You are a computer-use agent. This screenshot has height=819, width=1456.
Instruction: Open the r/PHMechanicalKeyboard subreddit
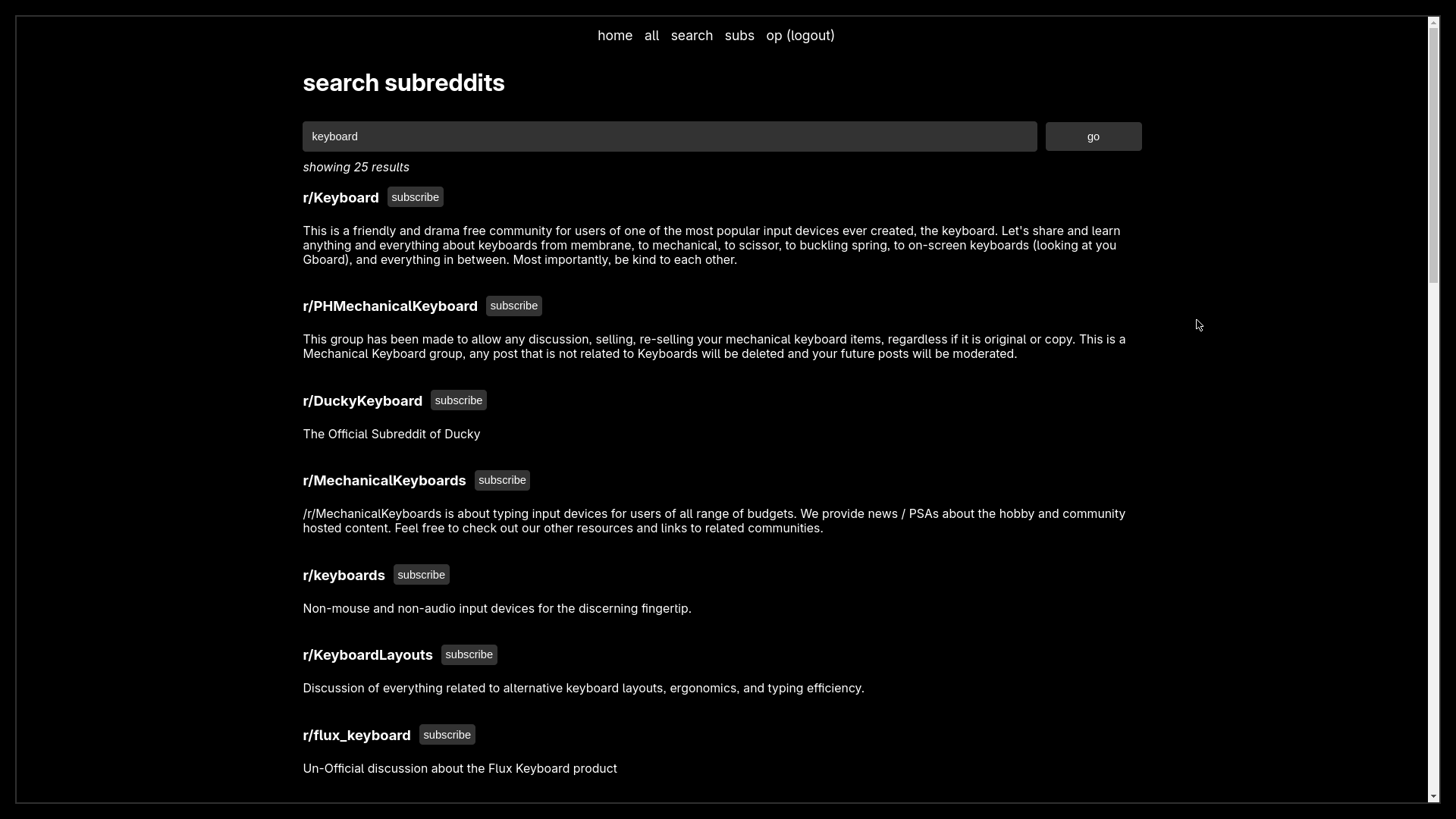coord(390,306)
